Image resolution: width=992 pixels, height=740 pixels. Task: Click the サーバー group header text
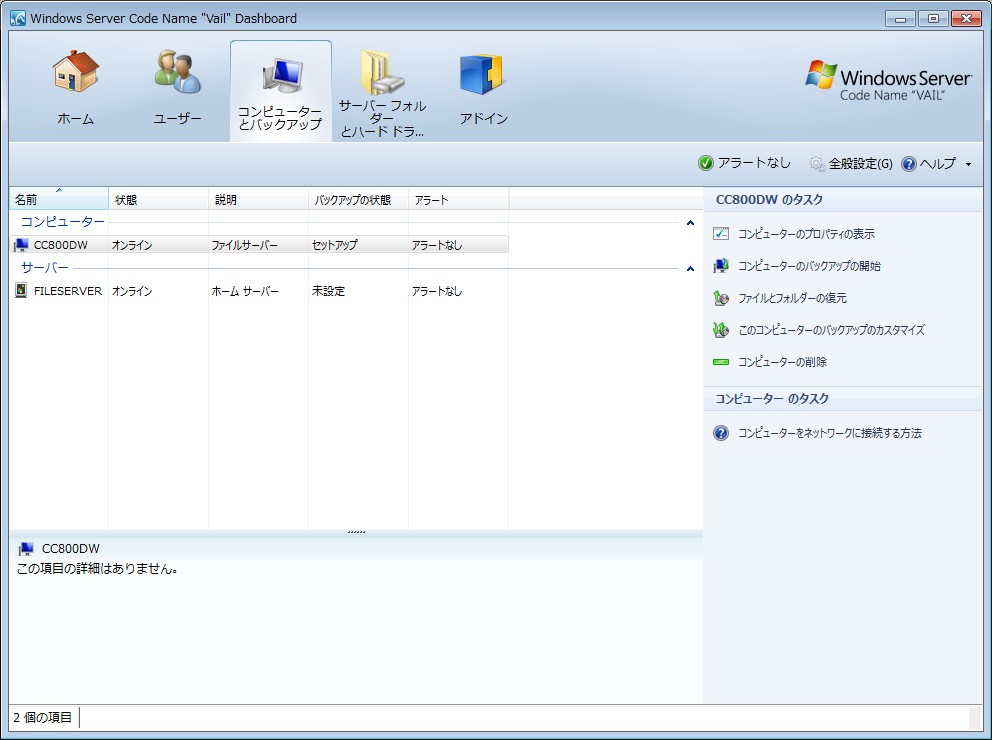[44, 268]
